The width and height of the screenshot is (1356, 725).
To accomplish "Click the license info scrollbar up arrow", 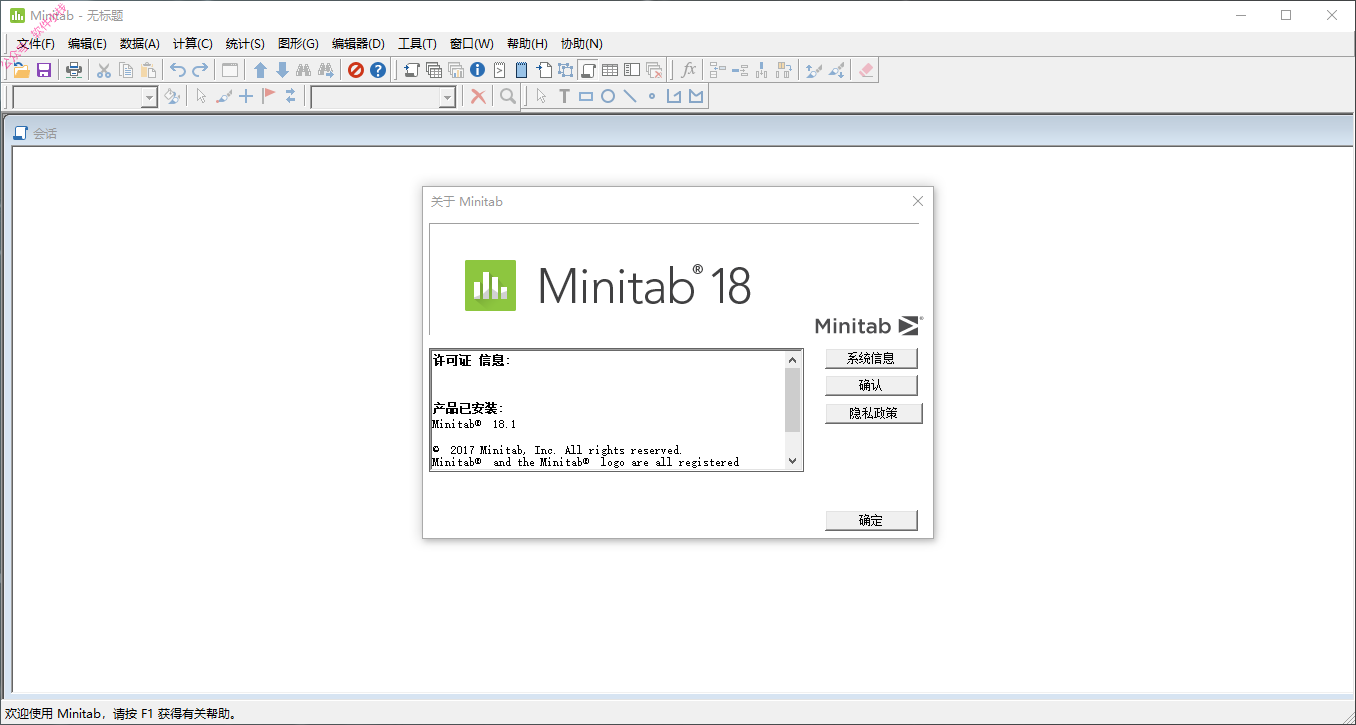I will tap(793, 360).
